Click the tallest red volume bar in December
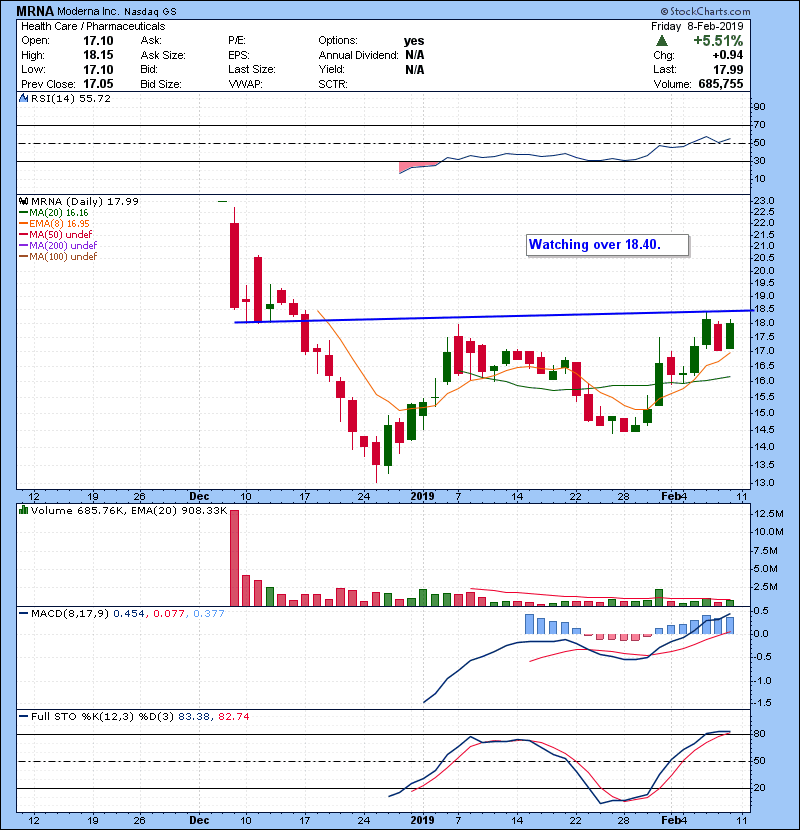This screenshot has height=830, width=800. [x=235, y=558]
